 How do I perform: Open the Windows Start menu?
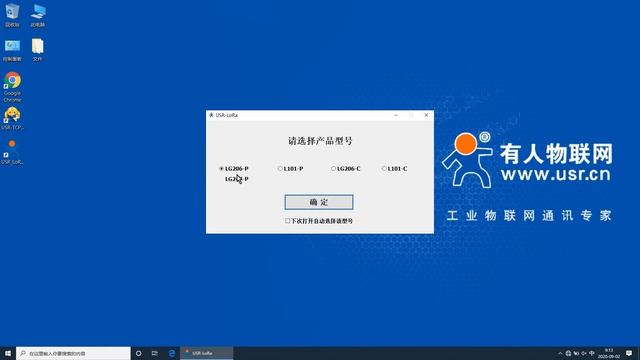tap(8, 353)
